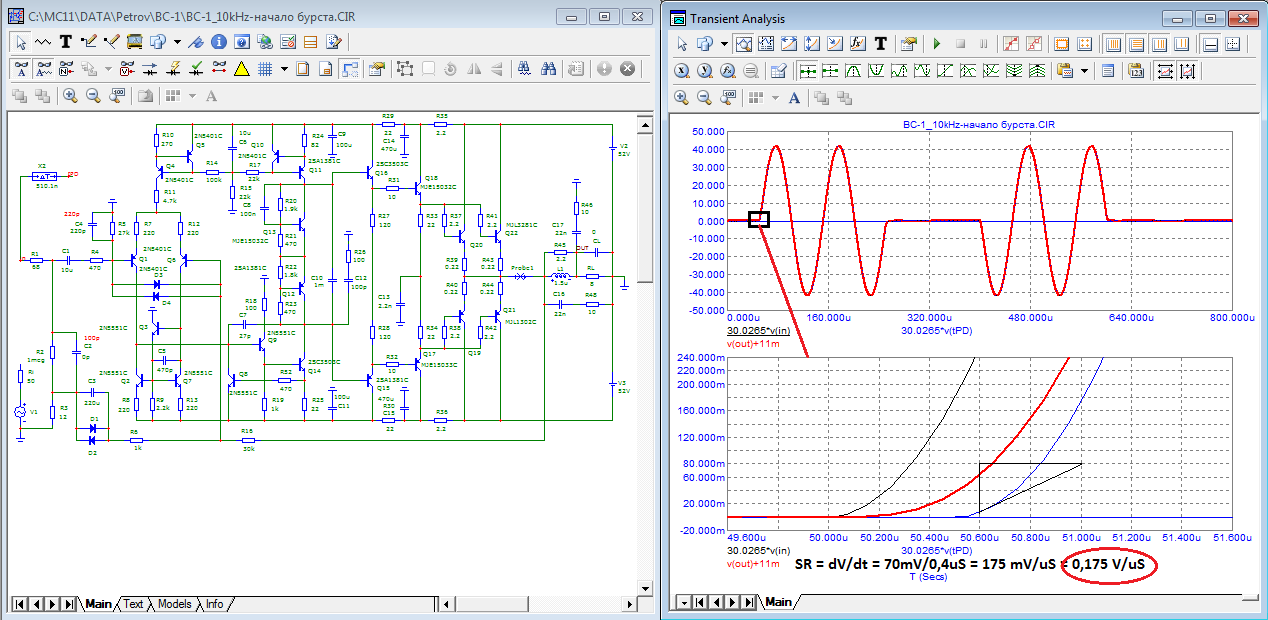Click the Find binoculars icon in schematic toolbar
The image size is (1268, 620).
pyautogui.click(x=548, y=69)
